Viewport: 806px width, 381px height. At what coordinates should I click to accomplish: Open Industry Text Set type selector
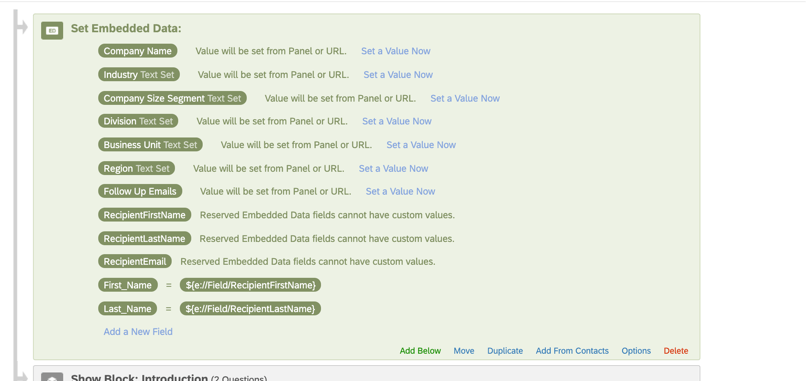click(157, 75)
